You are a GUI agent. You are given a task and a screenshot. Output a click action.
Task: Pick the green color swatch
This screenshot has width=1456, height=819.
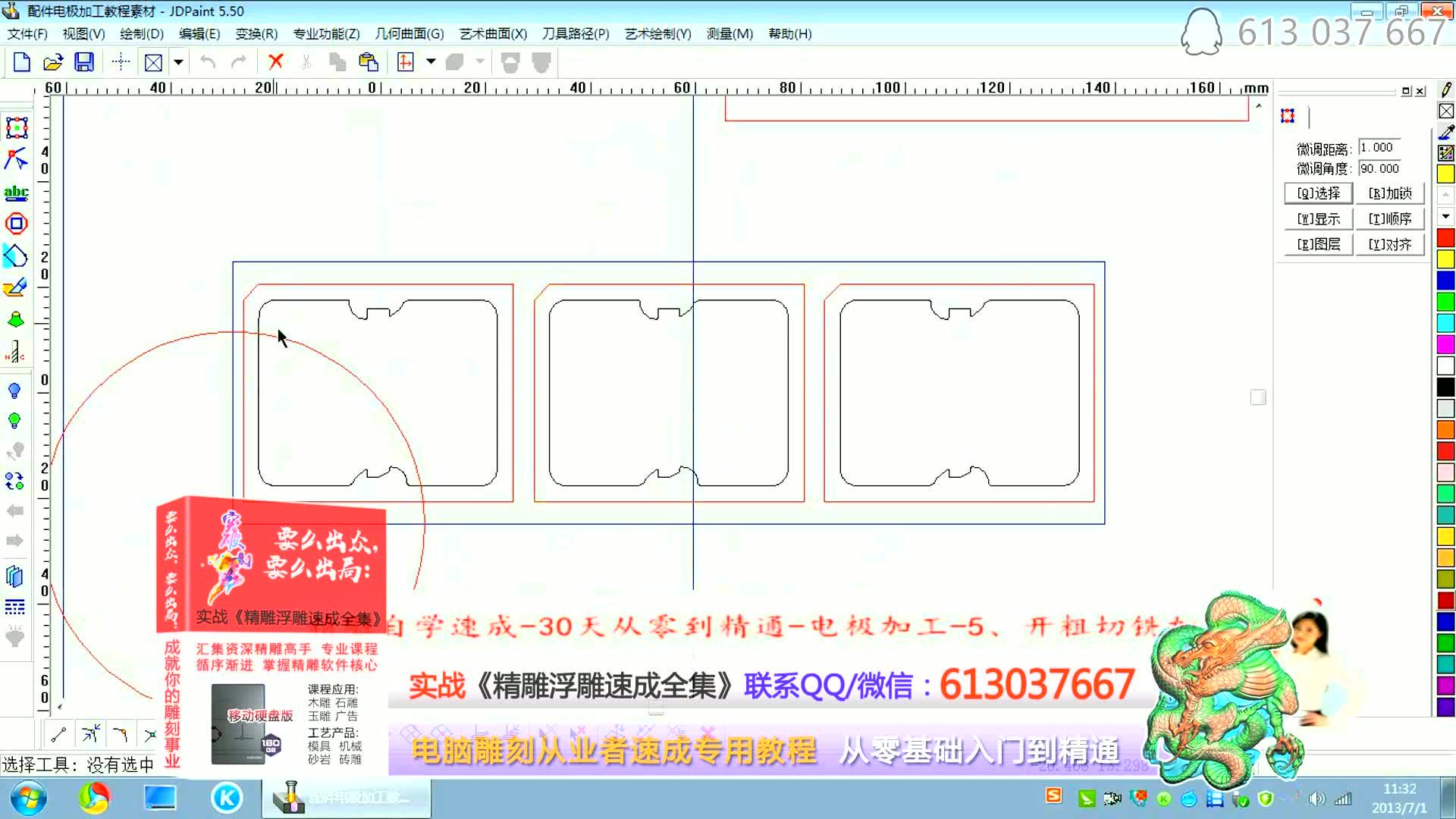1445,302
